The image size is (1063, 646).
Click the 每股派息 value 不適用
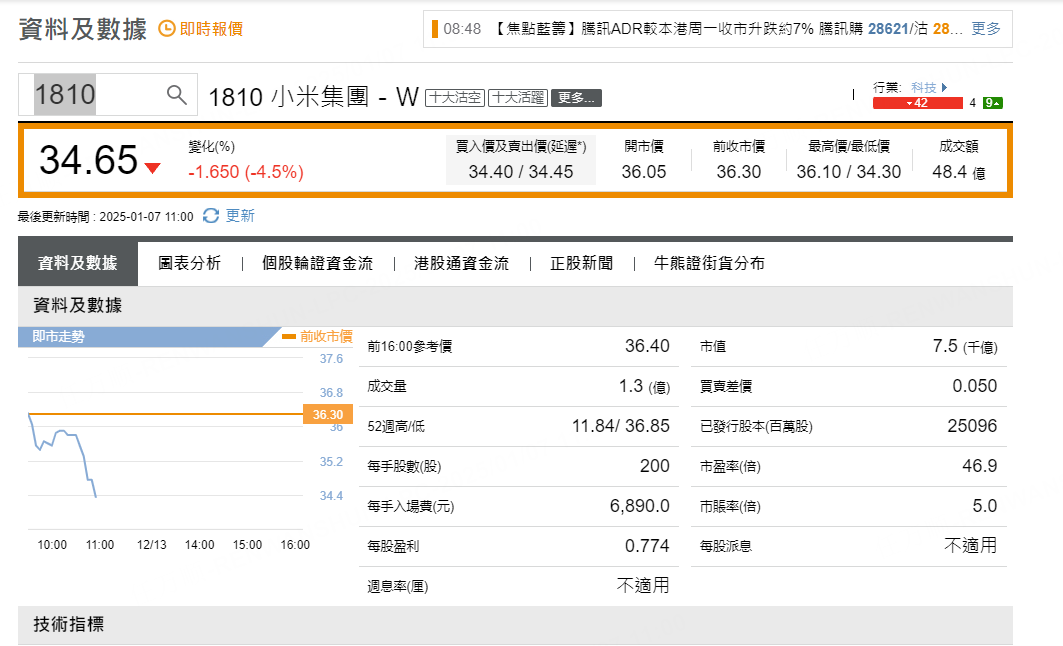coord(971,546)
